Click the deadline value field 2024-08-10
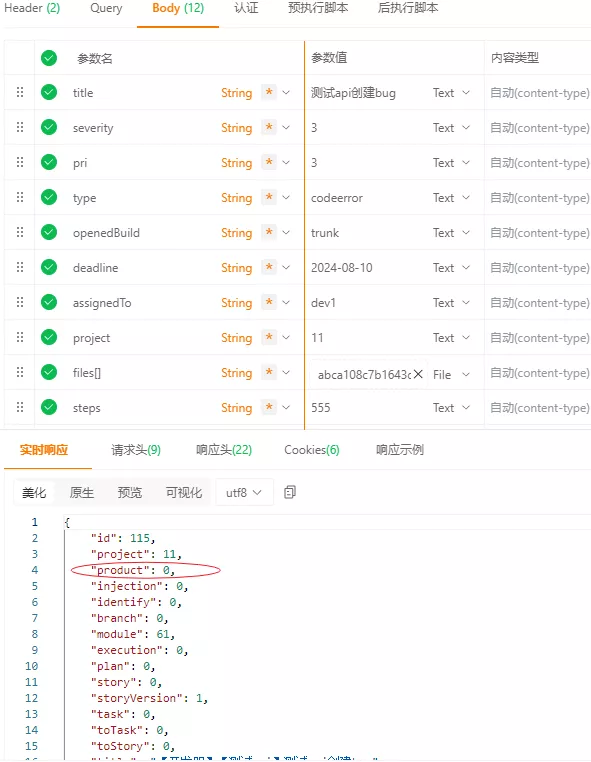The image size is (591, 762). 342,268
